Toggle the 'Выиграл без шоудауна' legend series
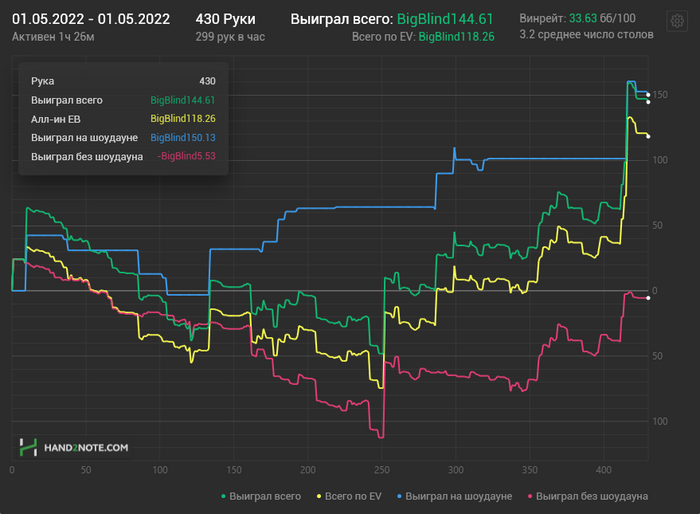This screenshot has height=514, width=700. [588, 496]
